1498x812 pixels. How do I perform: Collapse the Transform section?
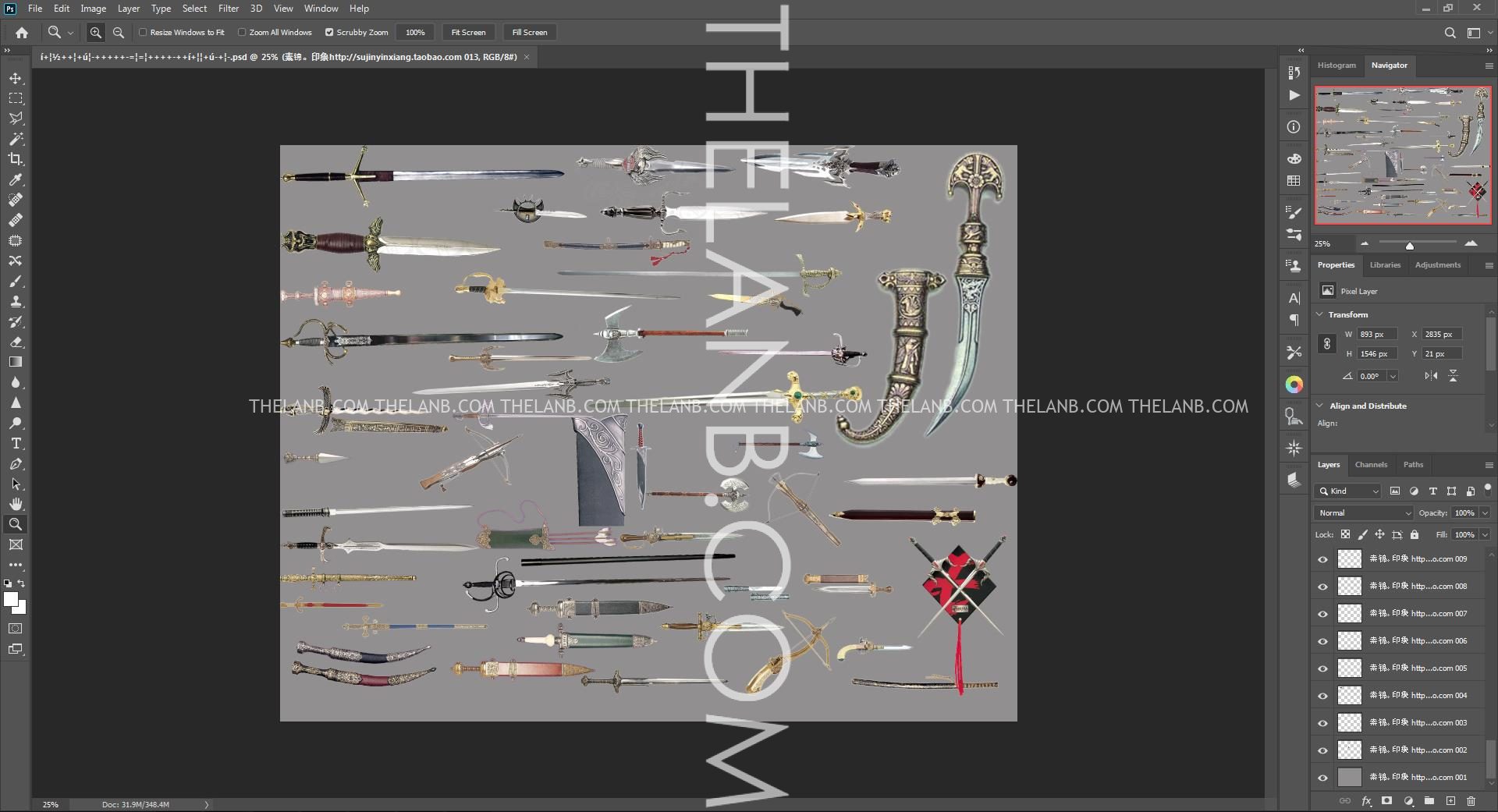tap(1320, 314)
